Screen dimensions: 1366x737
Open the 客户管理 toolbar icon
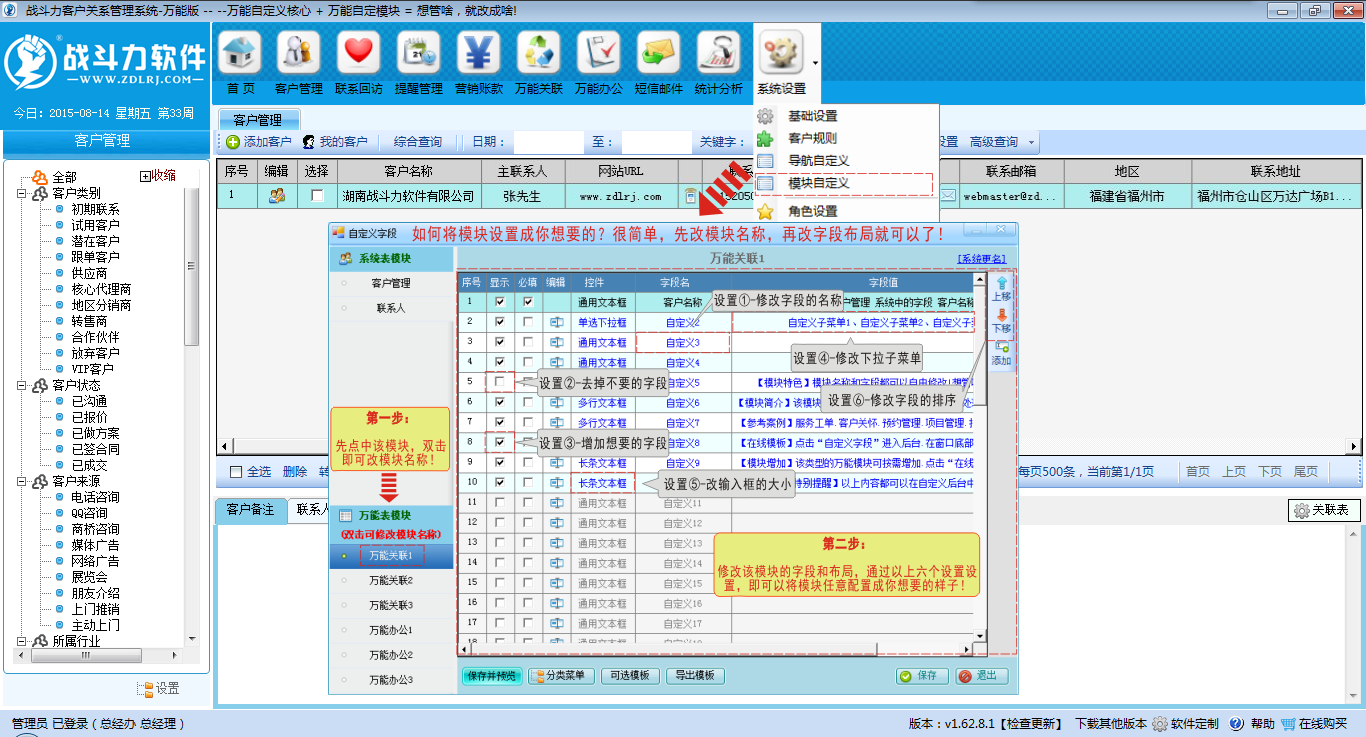[x=298, y=53]
